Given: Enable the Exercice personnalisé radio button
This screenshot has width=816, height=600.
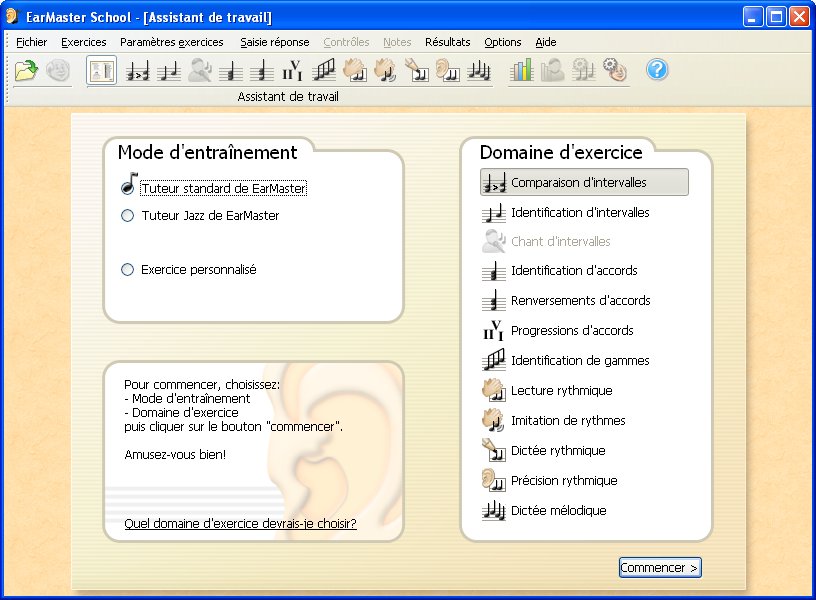Looking at the screenshot, I should 127,269.
